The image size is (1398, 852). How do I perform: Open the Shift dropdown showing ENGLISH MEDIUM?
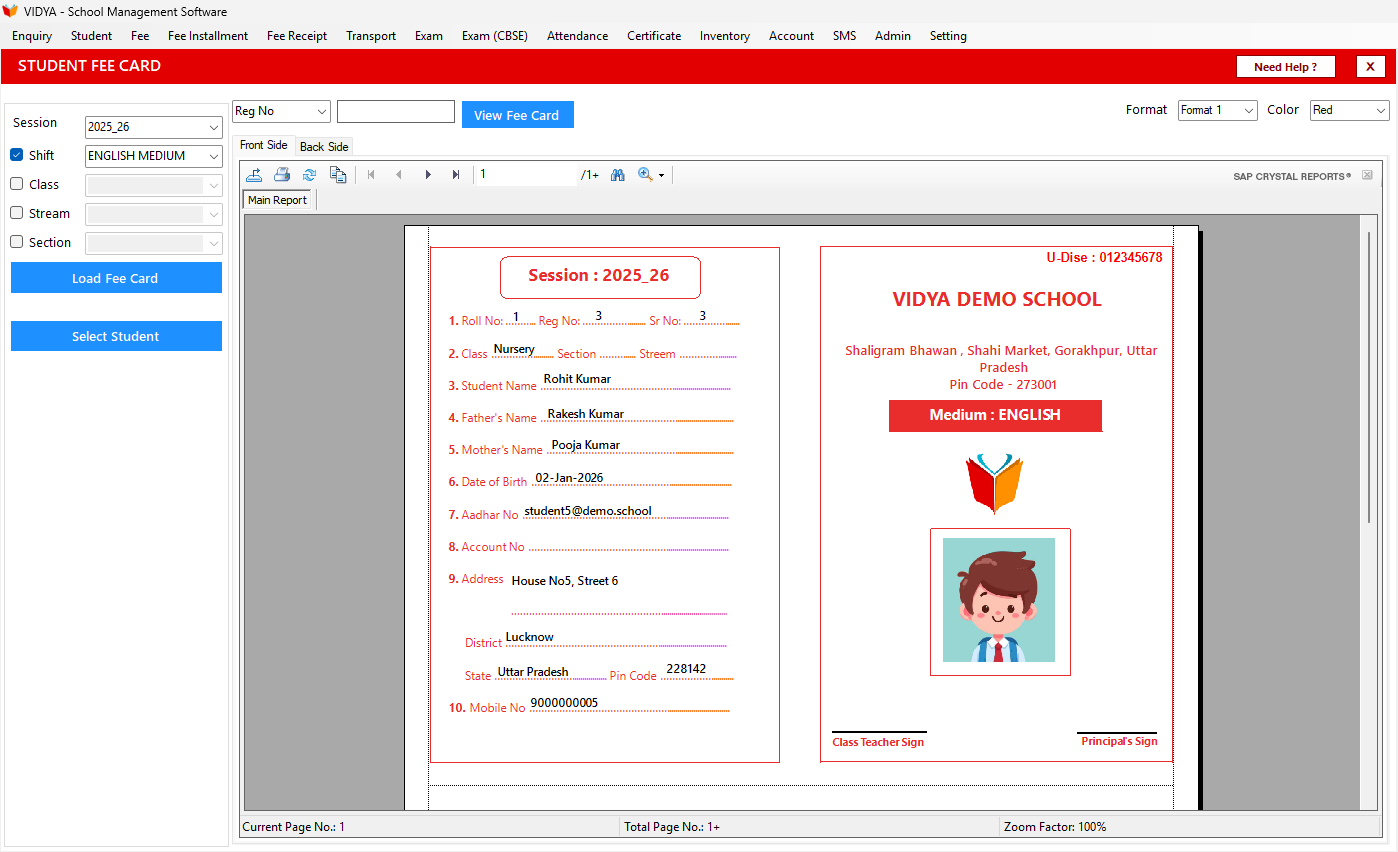click(154, 156)
